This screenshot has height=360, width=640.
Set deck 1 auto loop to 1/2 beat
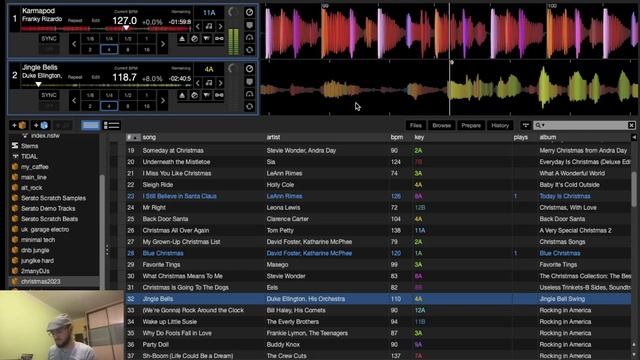click(x=128, y=39)
